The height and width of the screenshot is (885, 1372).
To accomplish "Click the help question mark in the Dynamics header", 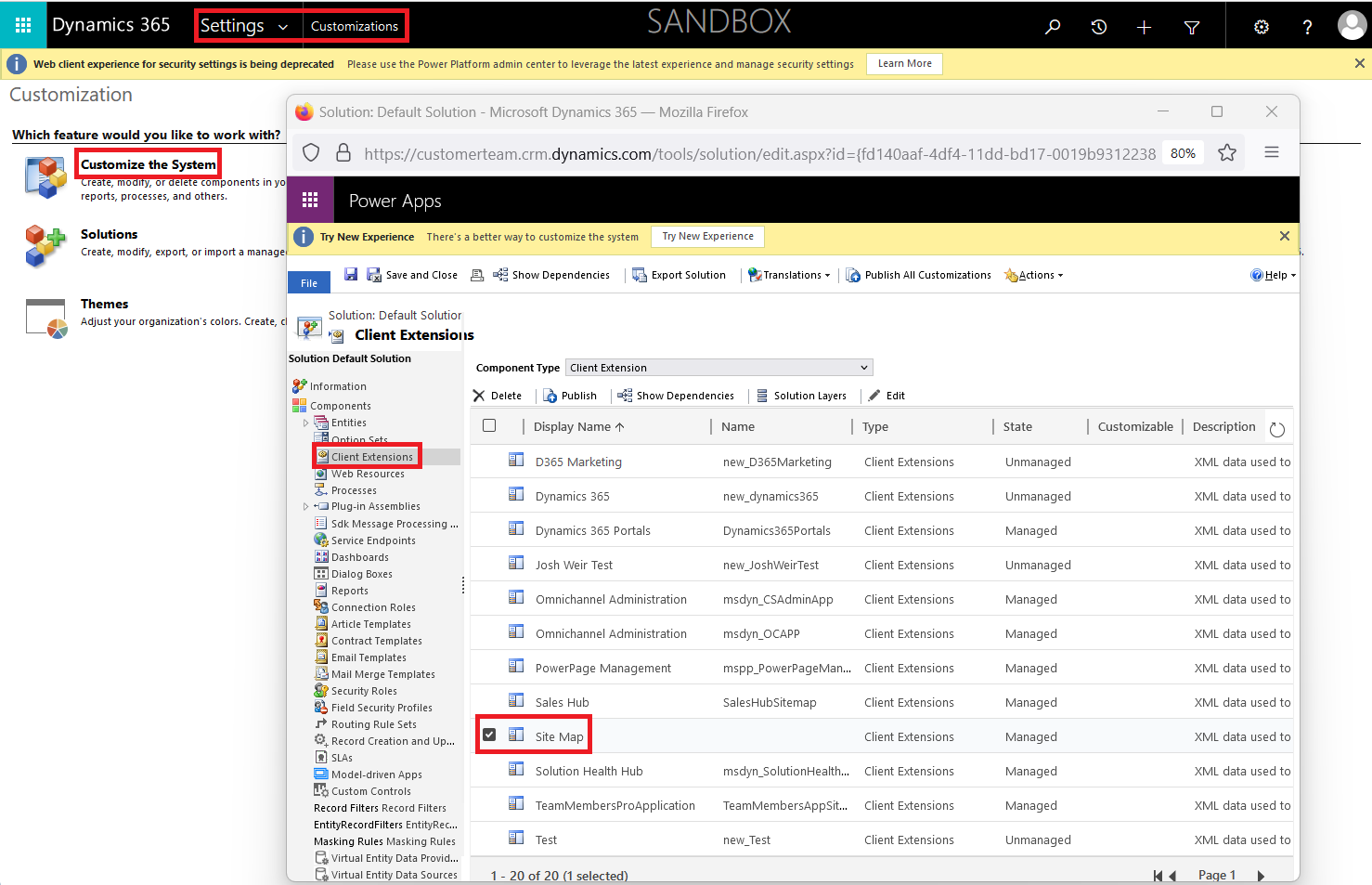I will click(1307, 27).
